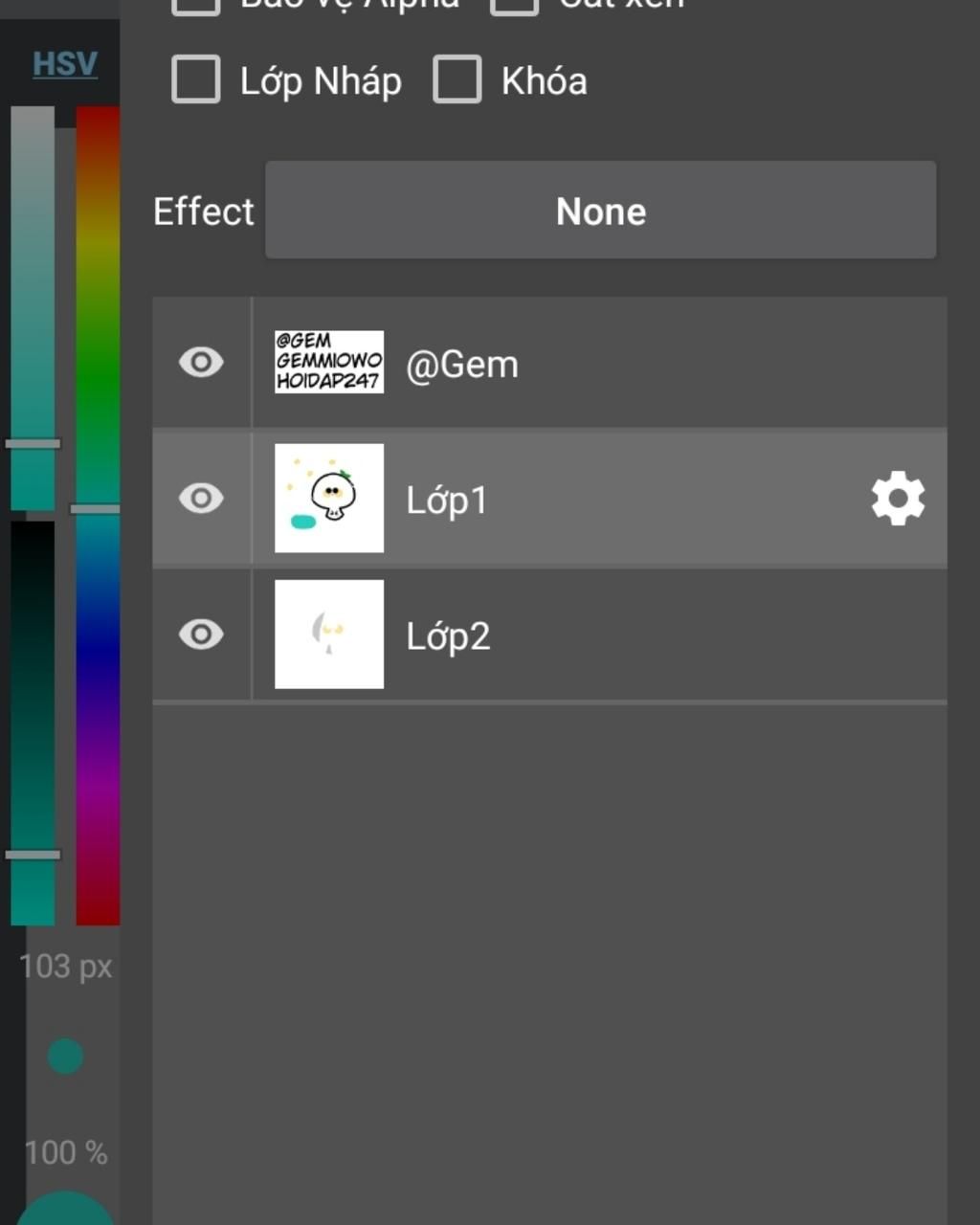Image resolution: width=980 pixels, height=1225 pixels.
Task: Click the rainbow hue slider bar
Action: tap(98, 515)
